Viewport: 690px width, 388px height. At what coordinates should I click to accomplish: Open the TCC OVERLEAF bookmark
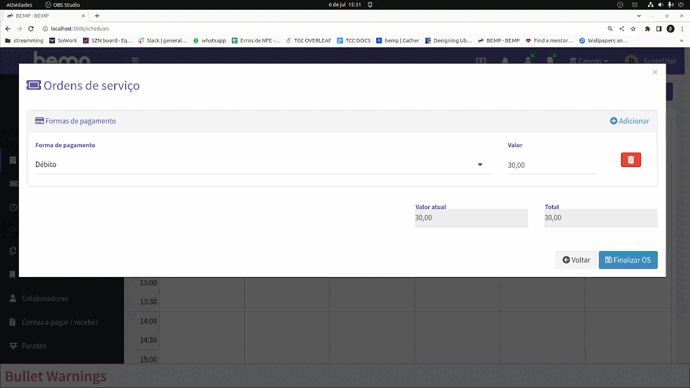pyautogui.click(x=308, y=40)
